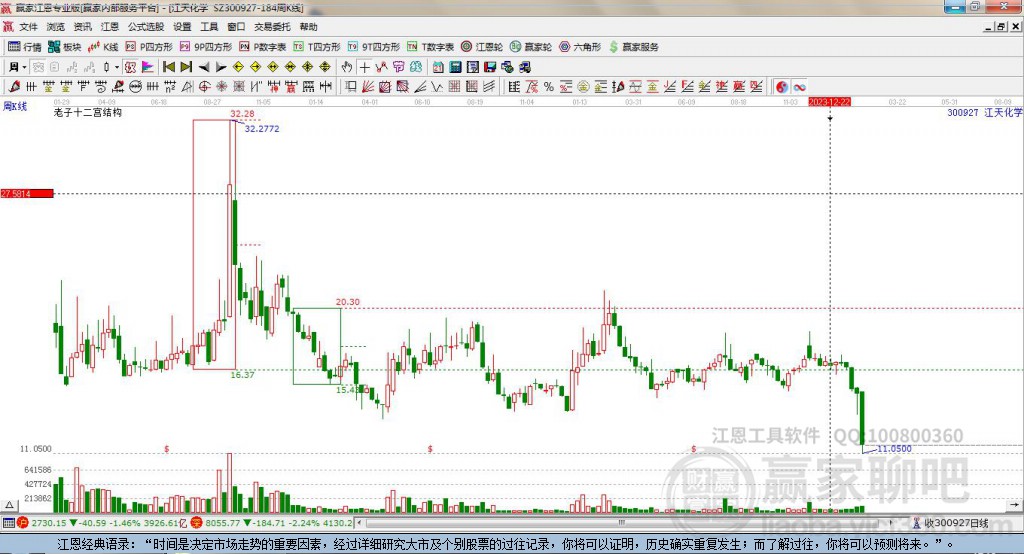Open the P数字表 tool

click(263, 47)
